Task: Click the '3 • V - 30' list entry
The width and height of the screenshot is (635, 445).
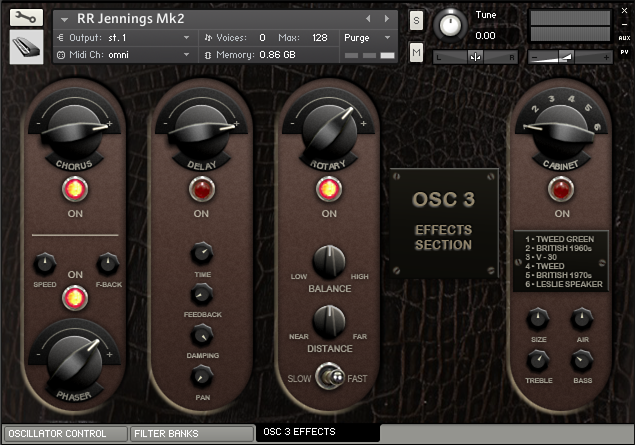Action: [x=541, y=257]
